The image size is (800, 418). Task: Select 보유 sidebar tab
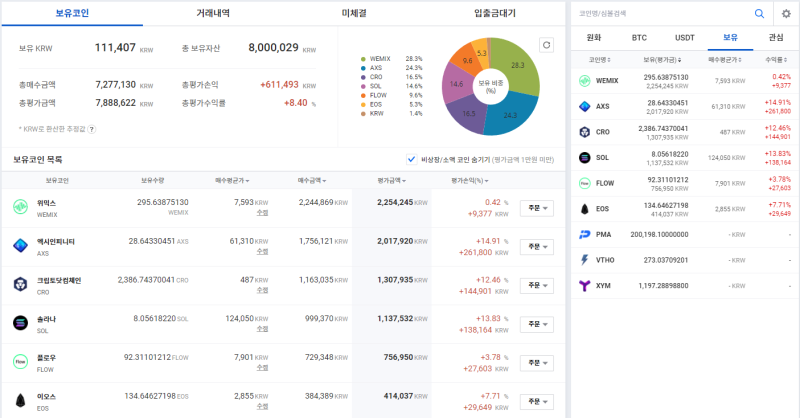tap(730, 38)
